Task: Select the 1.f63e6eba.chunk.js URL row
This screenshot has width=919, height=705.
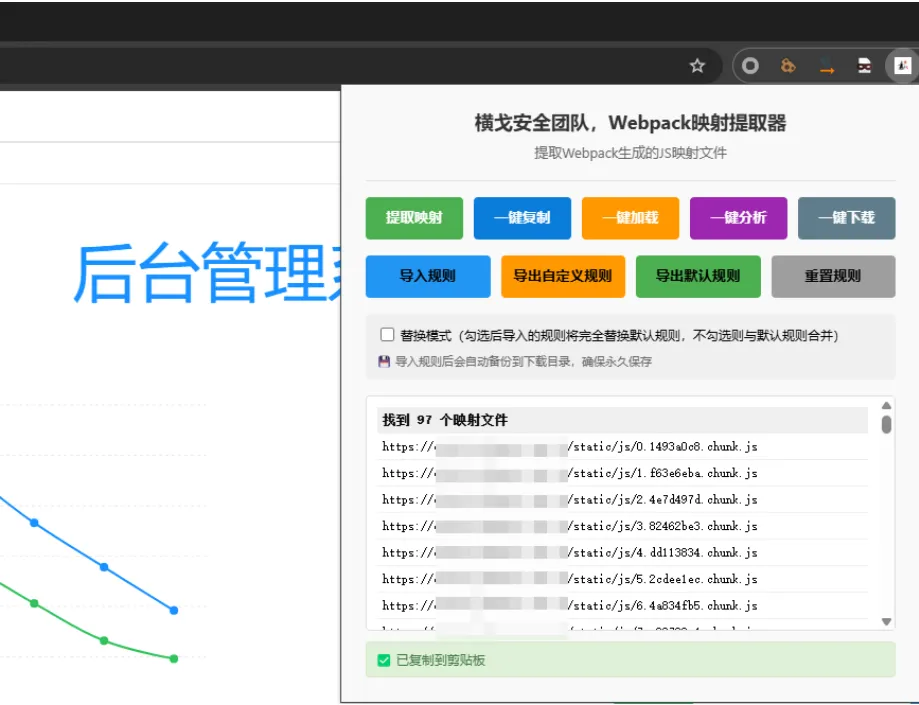Action: (622, 473)
